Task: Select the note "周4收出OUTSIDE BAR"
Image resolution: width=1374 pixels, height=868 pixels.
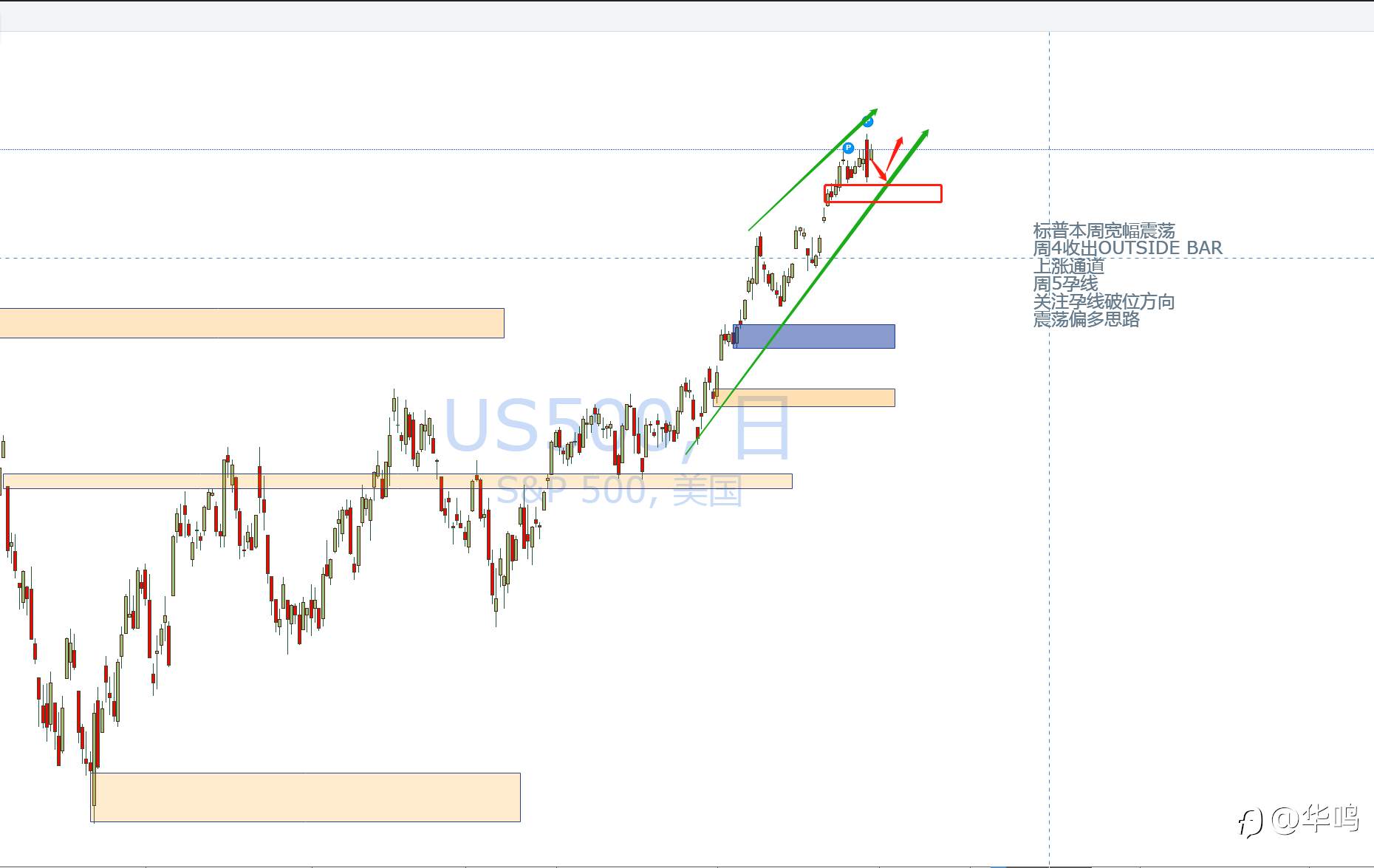Action: coord(1127,248)
